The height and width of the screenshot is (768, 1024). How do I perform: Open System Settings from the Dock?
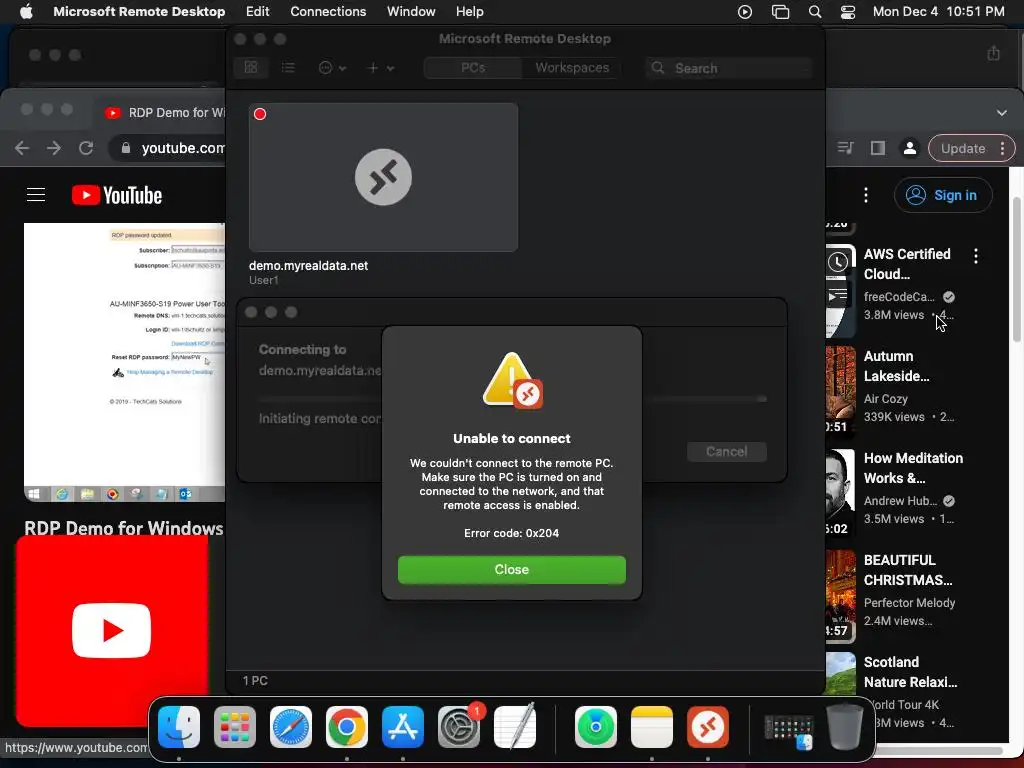[x=458, y=727]
